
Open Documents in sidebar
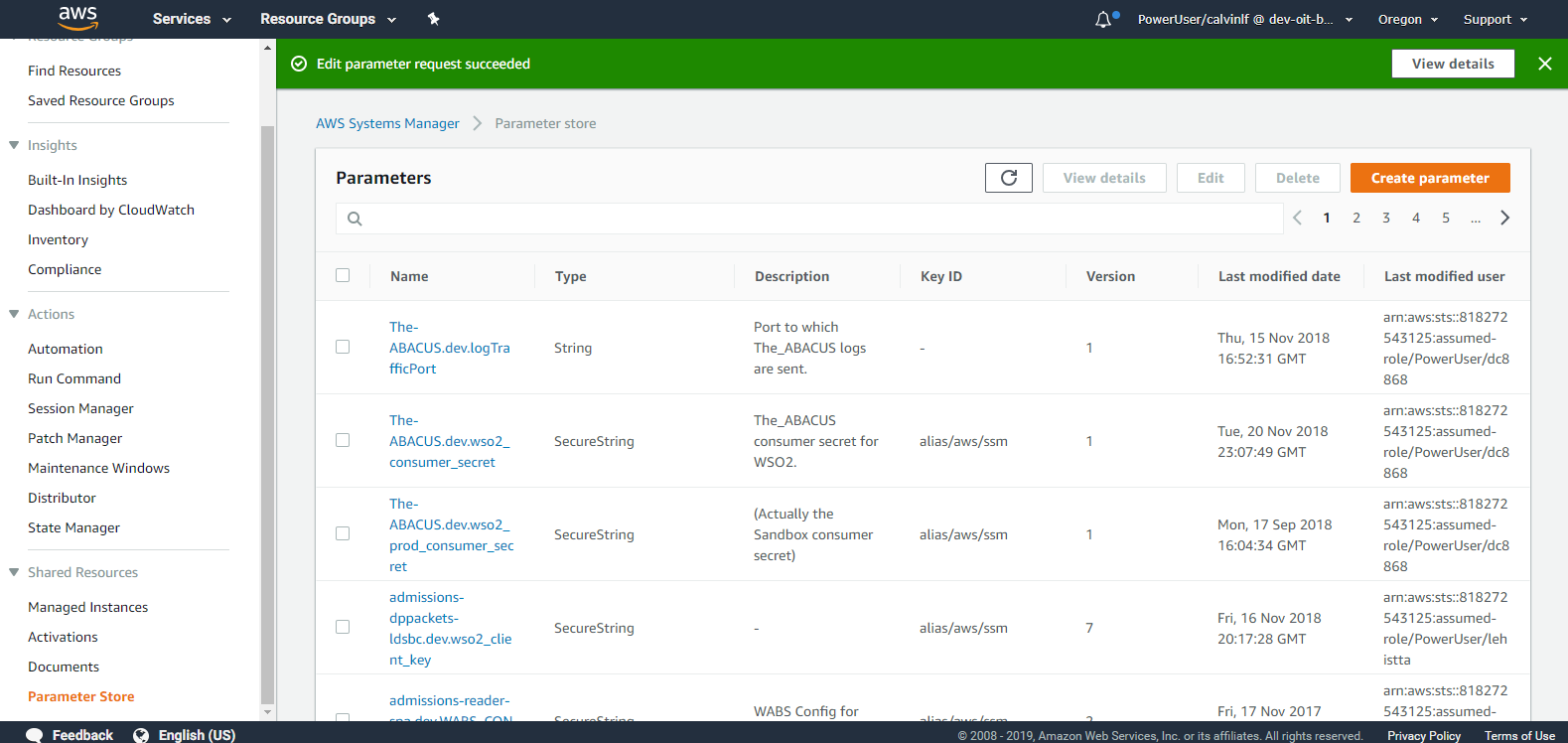click(64, 667)
